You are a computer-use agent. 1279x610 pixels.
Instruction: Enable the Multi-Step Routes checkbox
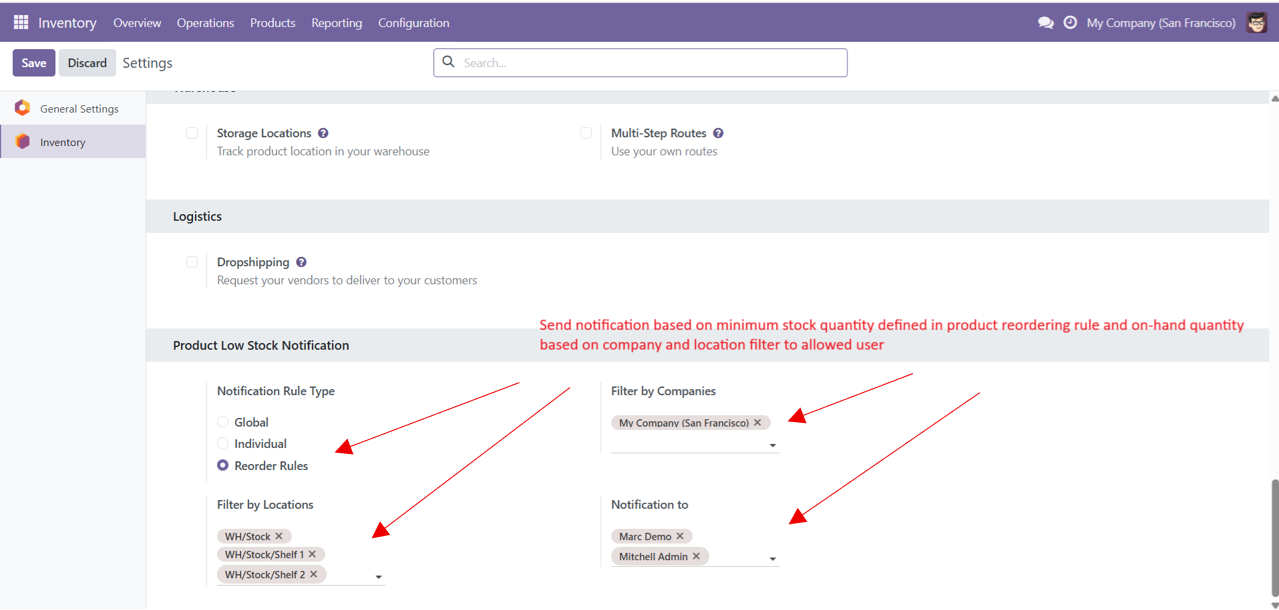[x=586, y=133]
